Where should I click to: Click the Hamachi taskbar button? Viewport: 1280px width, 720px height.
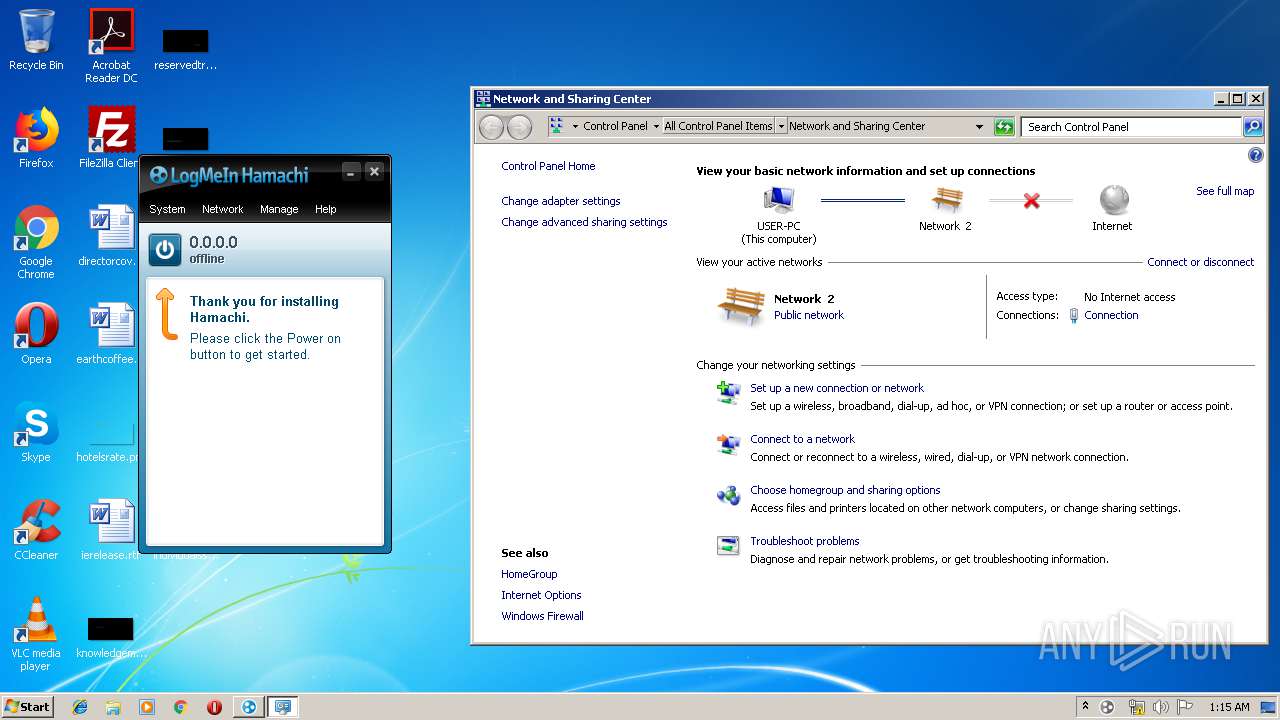point(249,707)
